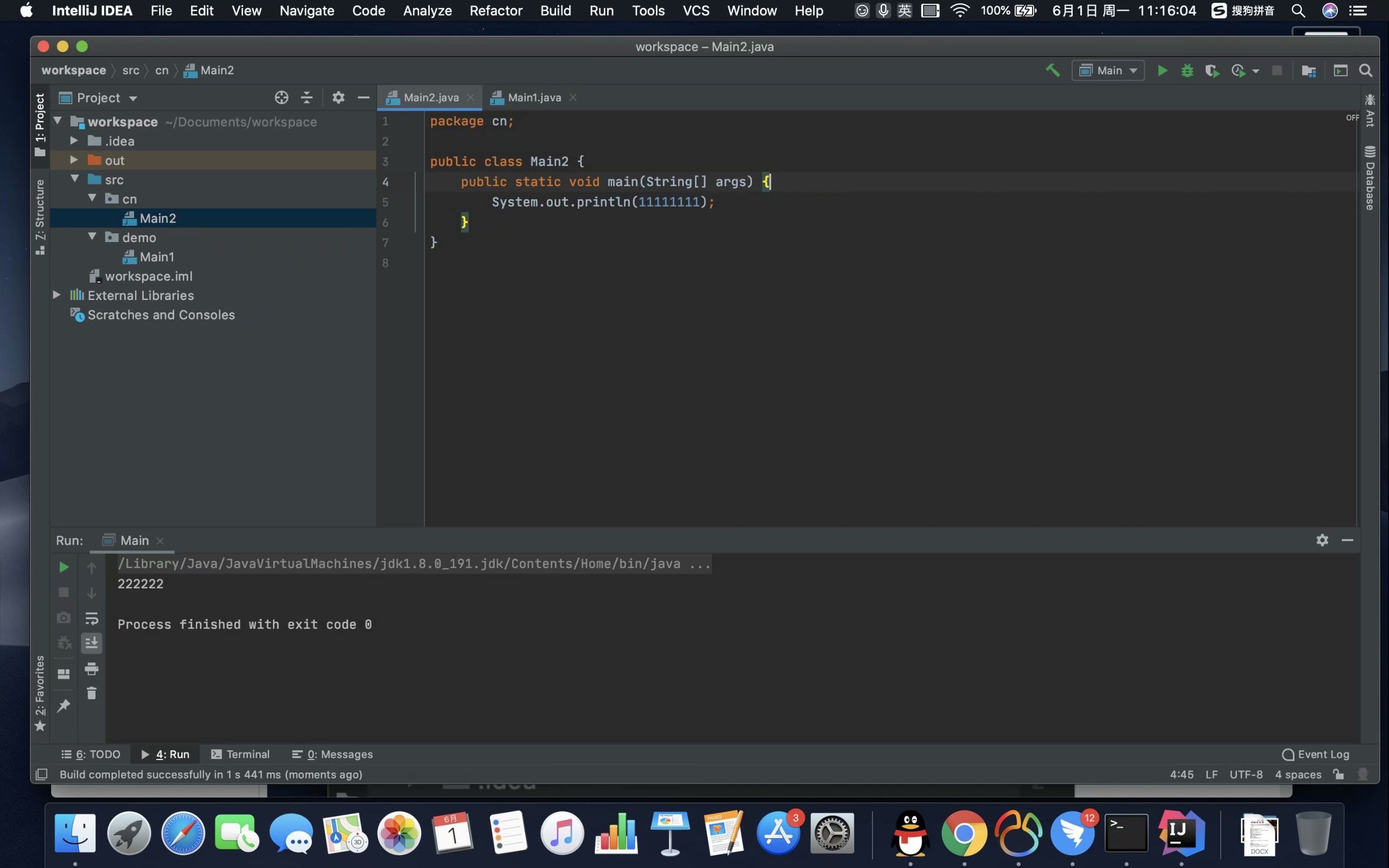
Task: Click the camera dump threads icon
Action: [x=63, y=618]
